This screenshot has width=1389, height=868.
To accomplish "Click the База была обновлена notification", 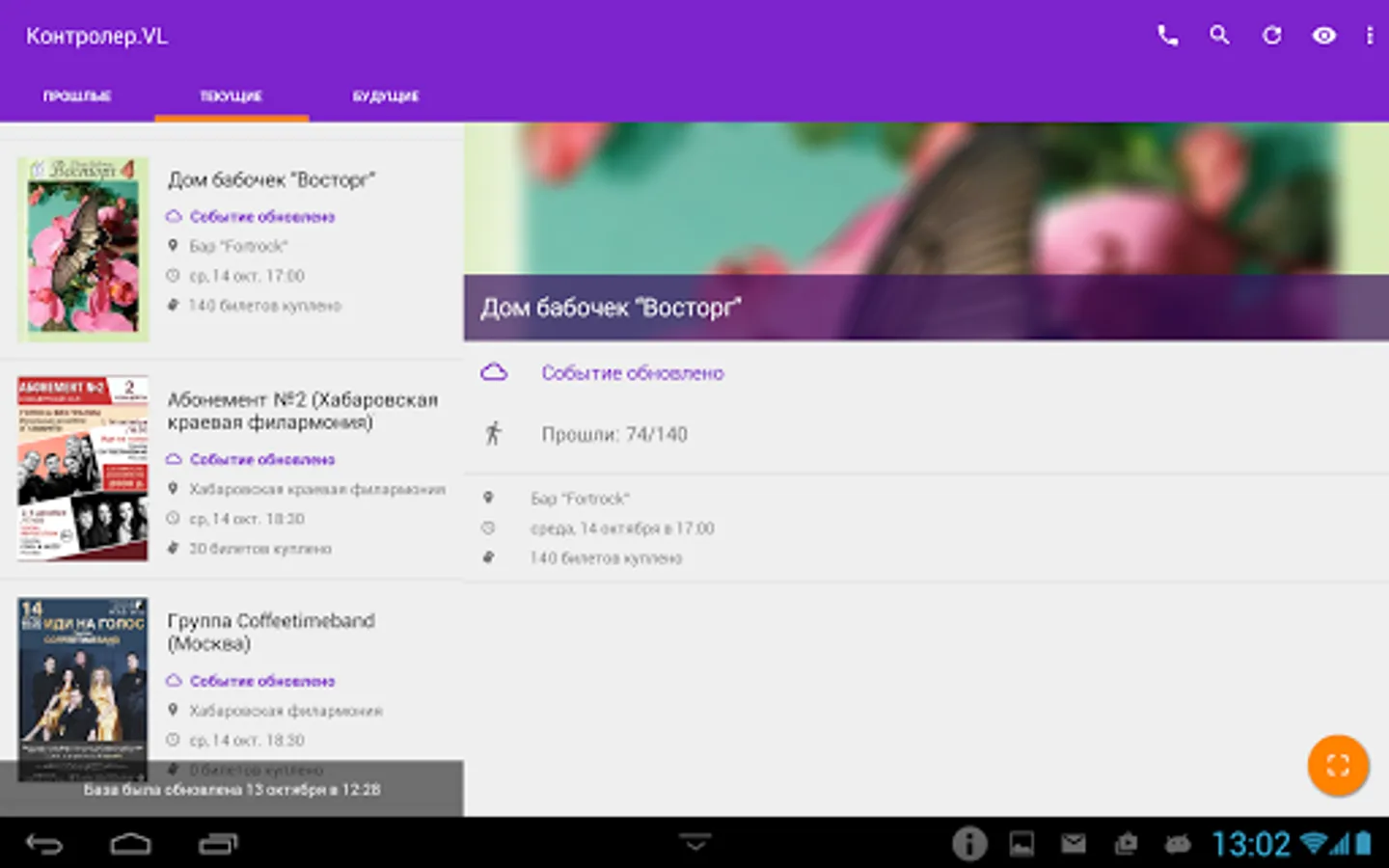I will click(231, 789).
